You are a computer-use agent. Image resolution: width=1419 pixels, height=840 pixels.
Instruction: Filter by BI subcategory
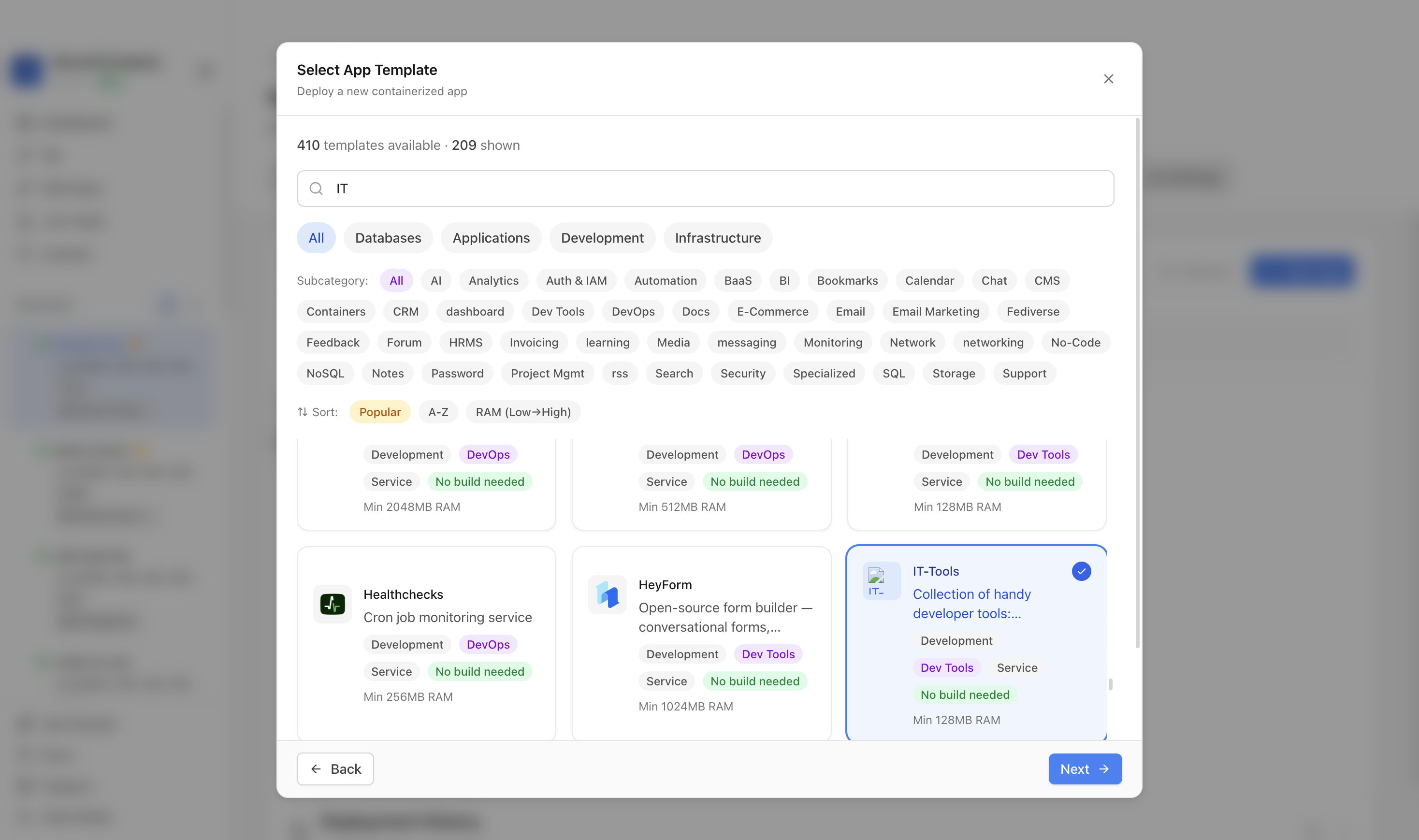coord(784,281)
